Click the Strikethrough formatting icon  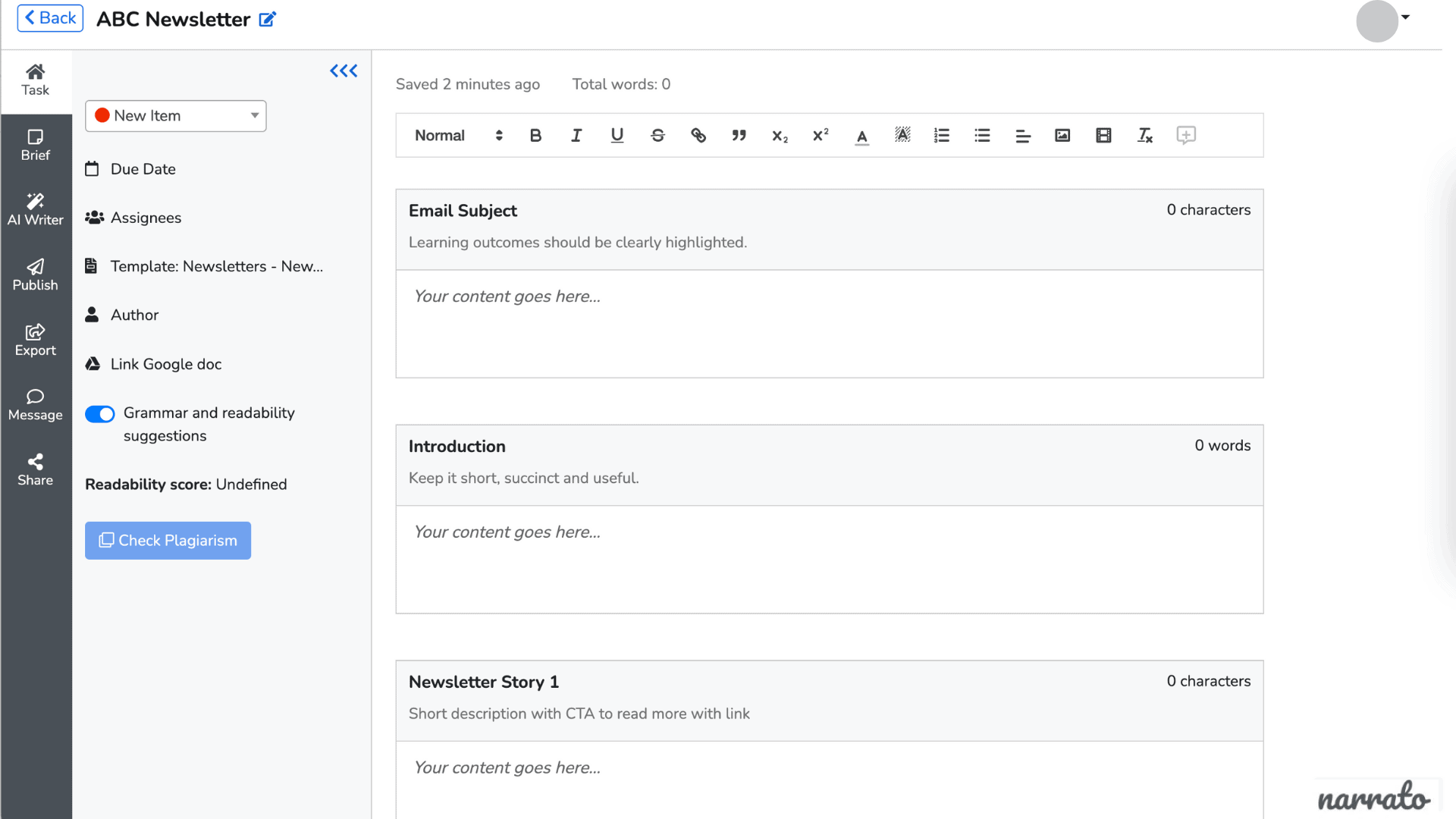click(657, 135)
